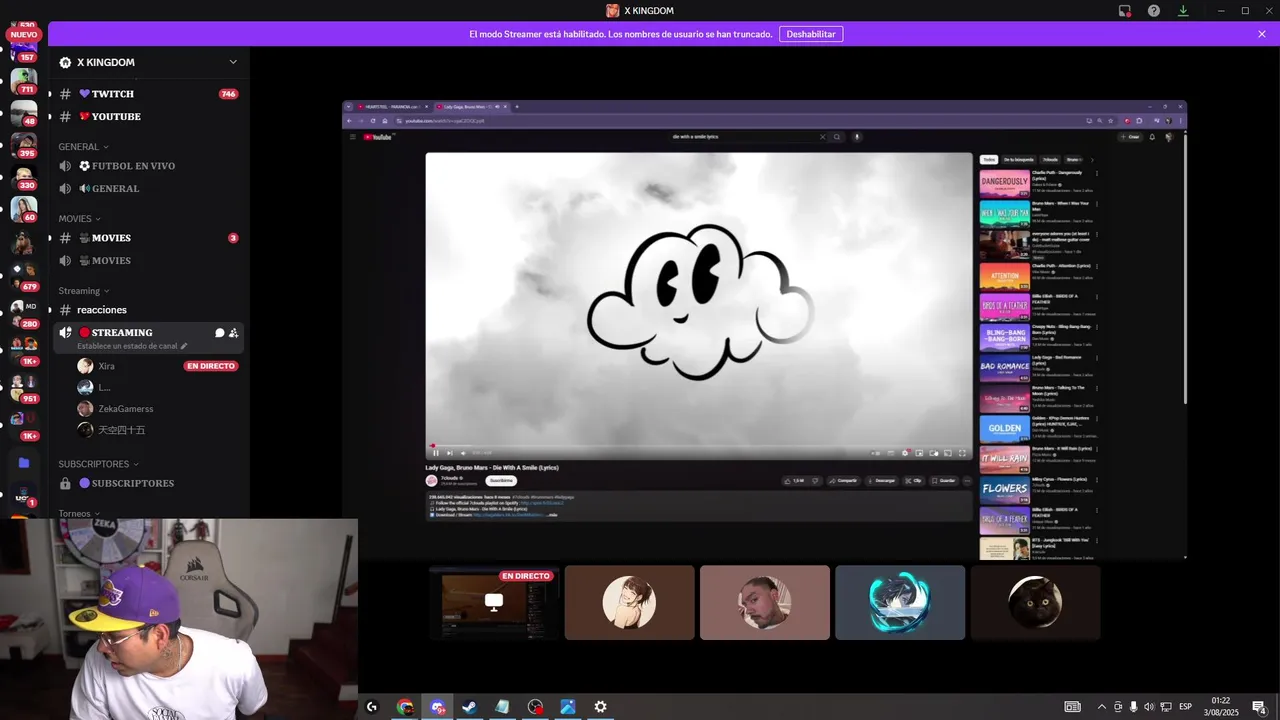Click the YouTube video progress bar
Viewport: 1280px width, 720px height.
[x=699, y=445]
